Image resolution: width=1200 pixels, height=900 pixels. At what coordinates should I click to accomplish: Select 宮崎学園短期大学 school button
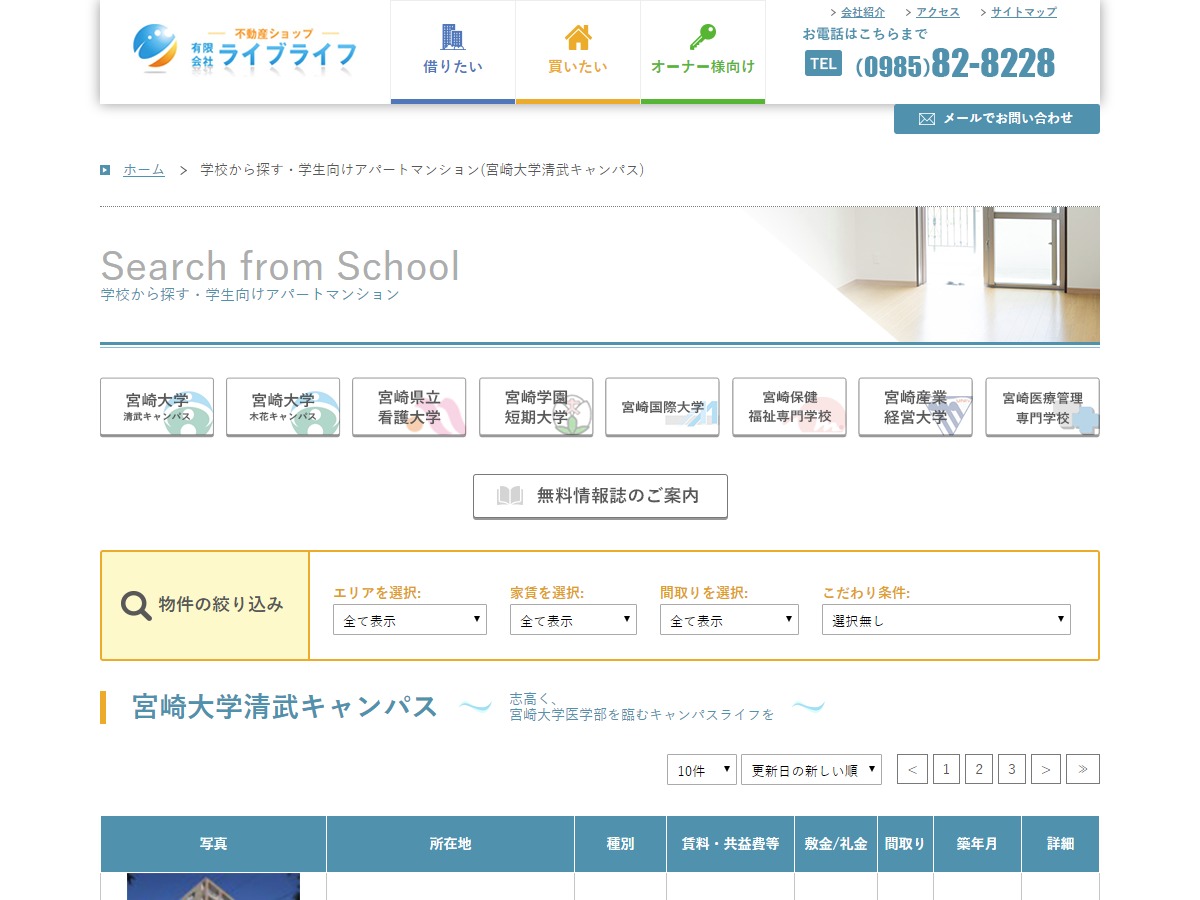[536, 407]
